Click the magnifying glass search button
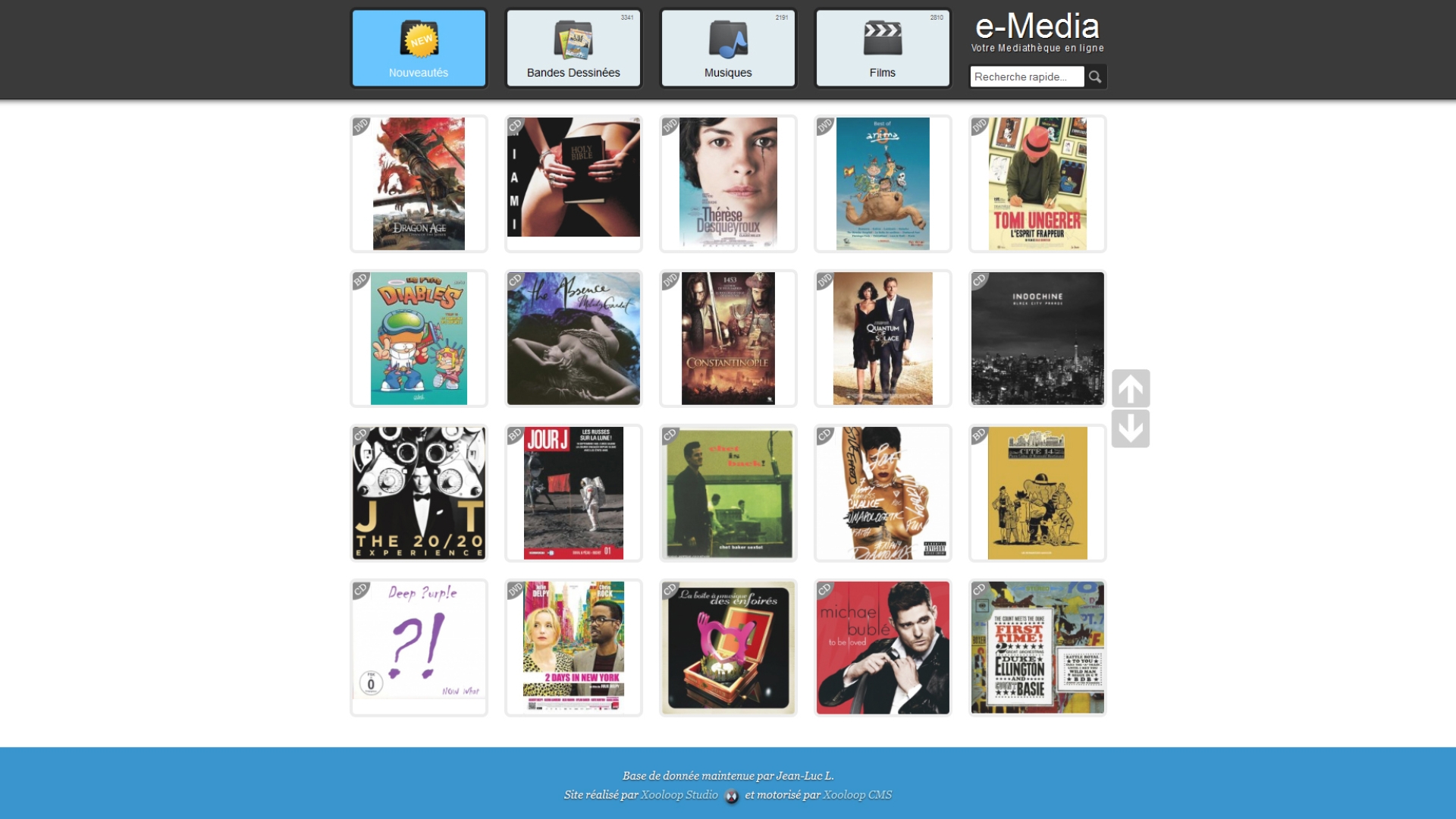The width and height of the screenshot is (1456, 819). point(1095,77)
